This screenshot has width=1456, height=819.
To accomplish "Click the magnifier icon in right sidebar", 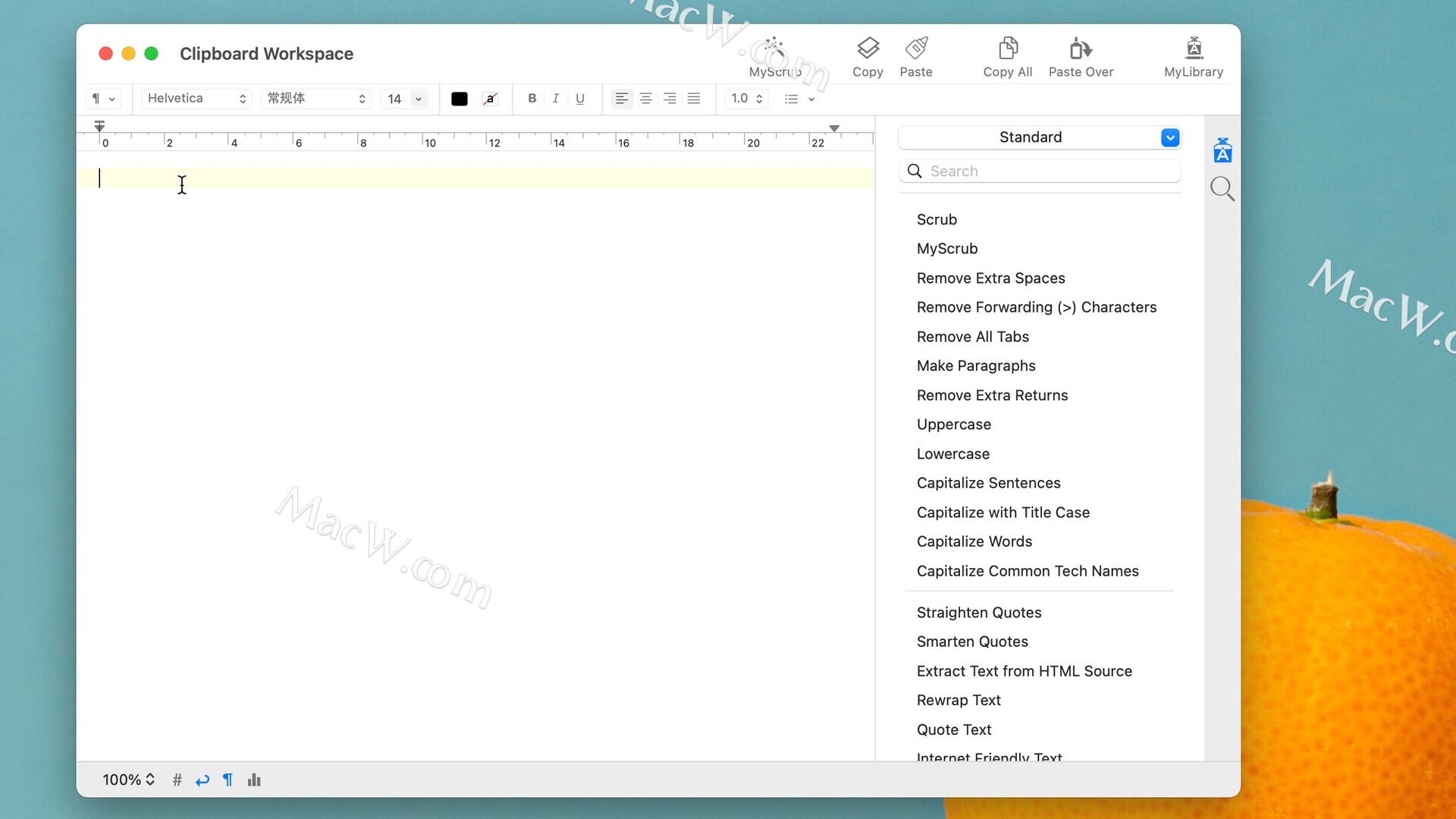I will click(x=1222, y=188).
